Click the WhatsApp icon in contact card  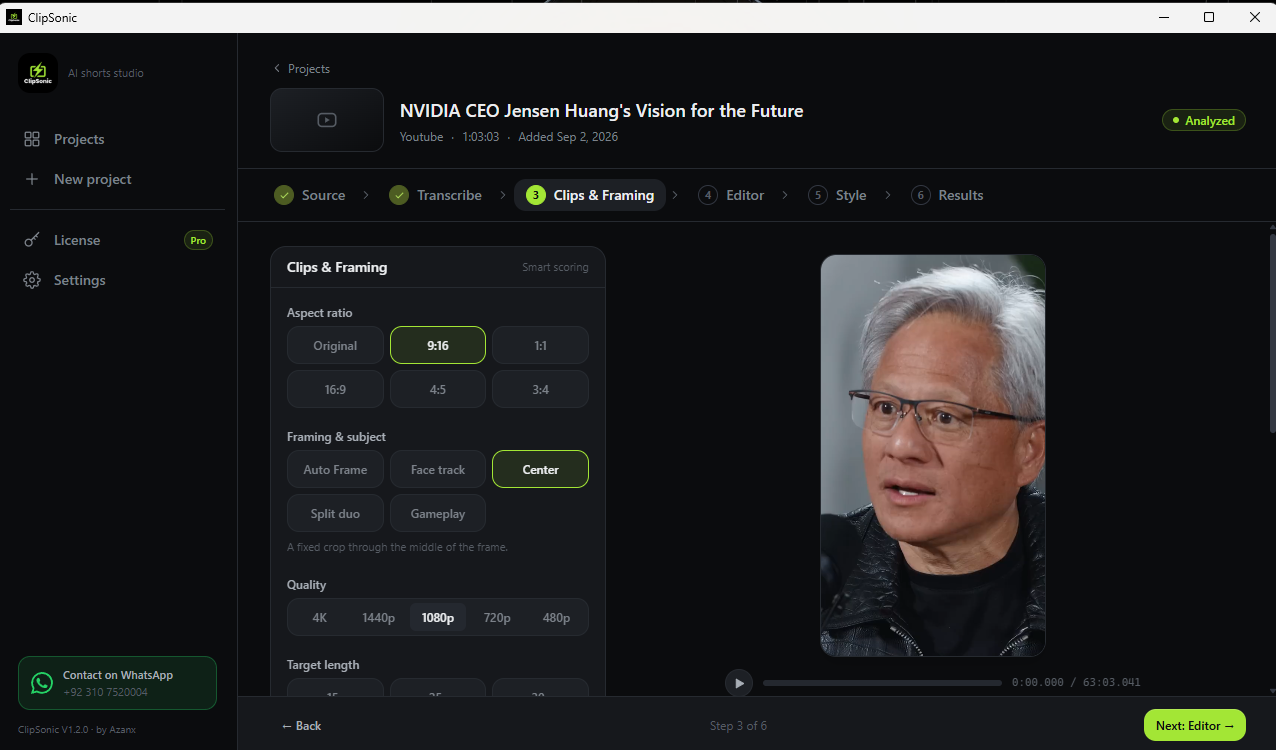point(42,683)
